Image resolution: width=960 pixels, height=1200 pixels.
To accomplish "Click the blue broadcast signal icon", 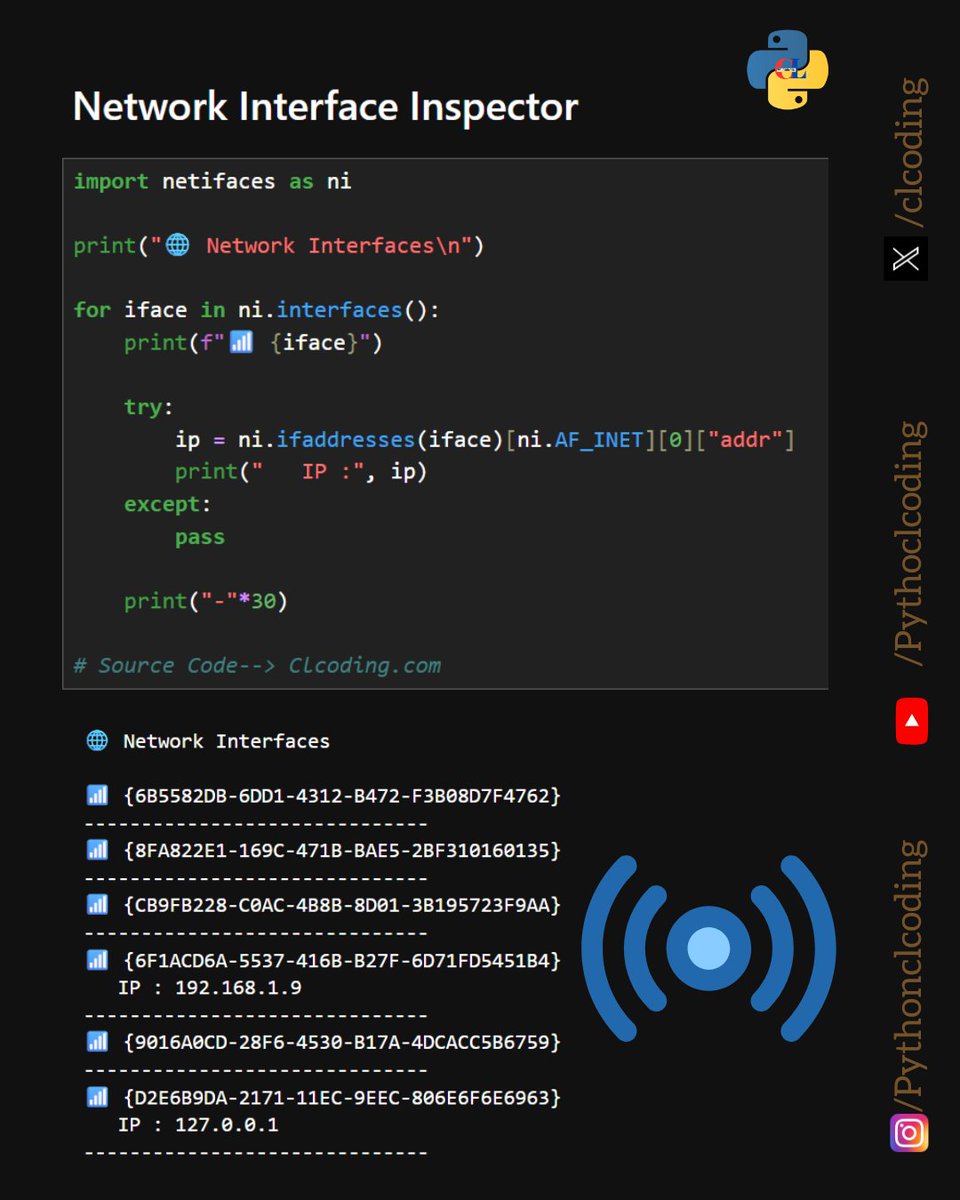I will tap(708, 947).
